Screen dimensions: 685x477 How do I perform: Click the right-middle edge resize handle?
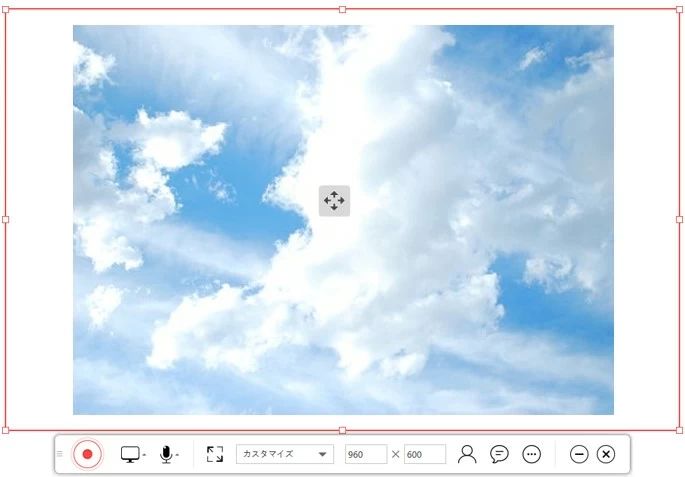tap(679, 219)
